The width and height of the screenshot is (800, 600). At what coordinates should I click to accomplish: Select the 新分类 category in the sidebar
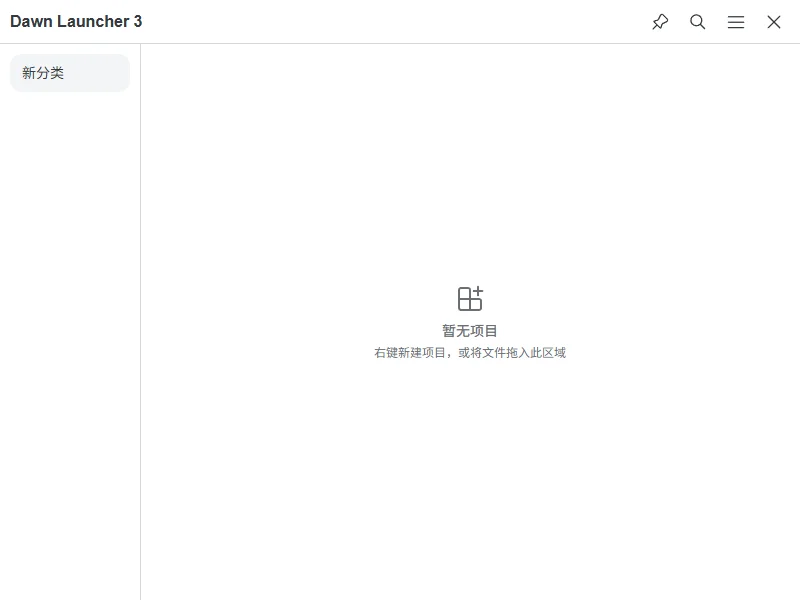(70, 73)
